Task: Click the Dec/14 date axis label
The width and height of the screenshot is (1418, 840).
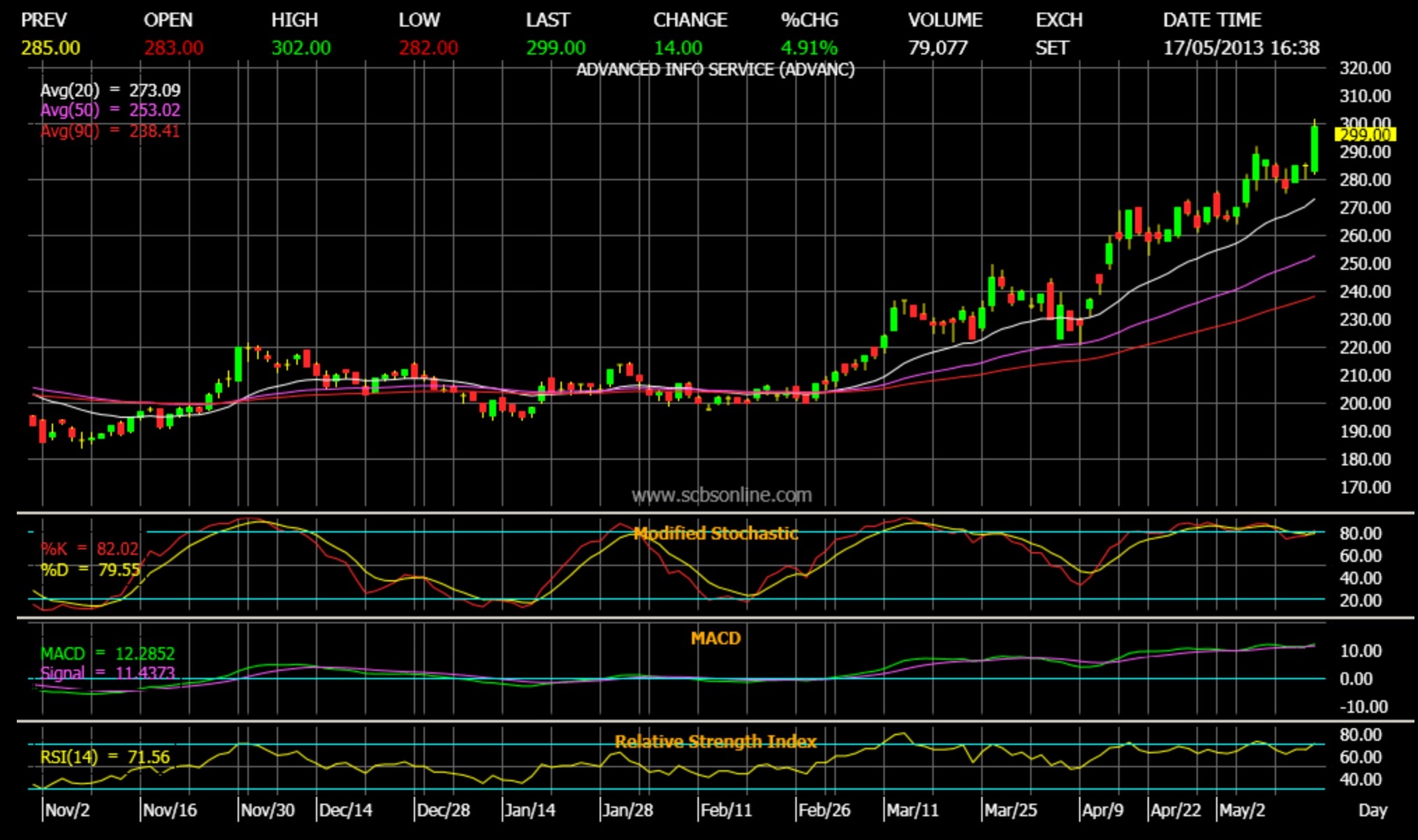Action: click(346, 811)
